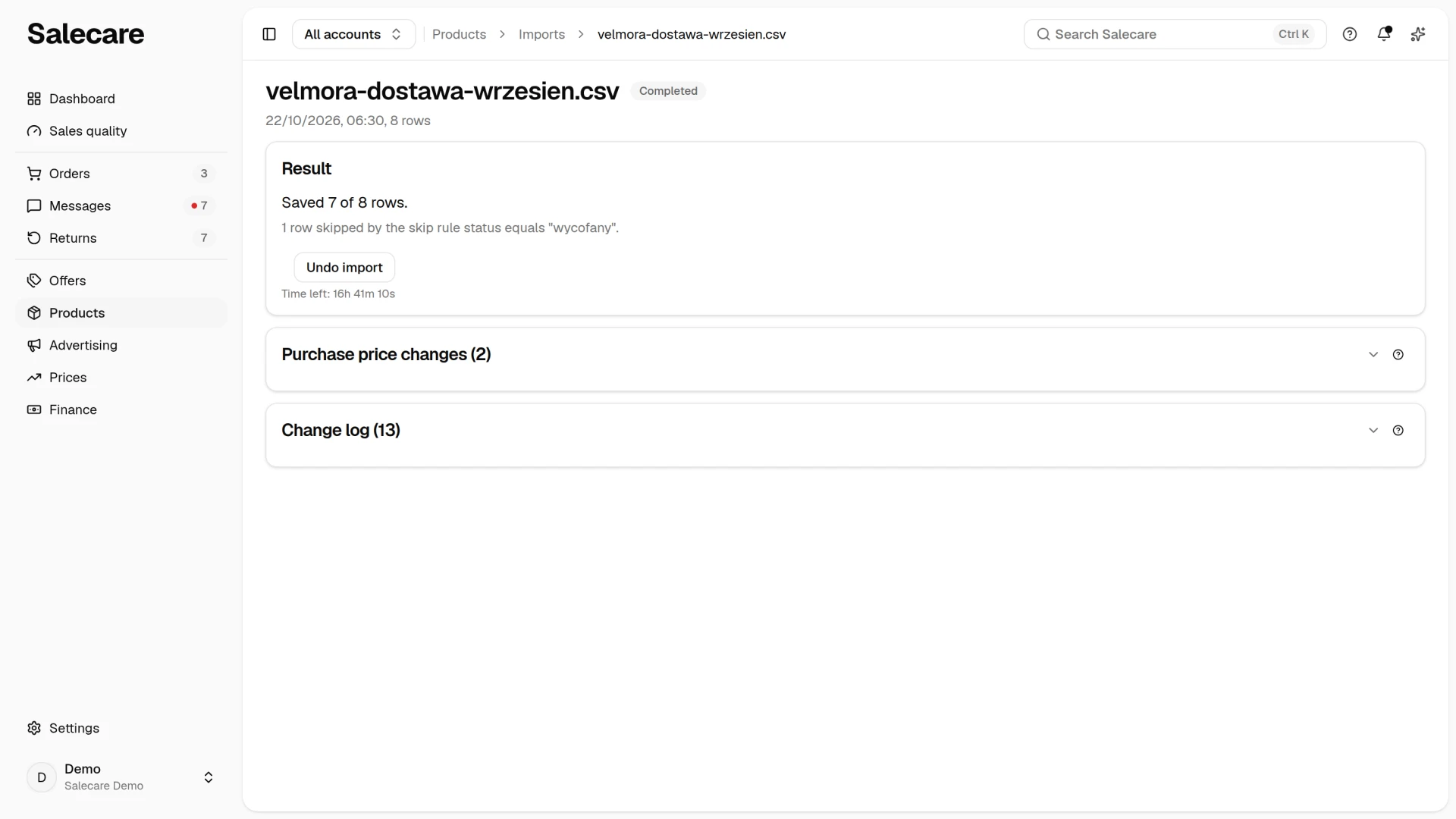The height and width of the screenshot is (819, 1456).
Task: Click the Undo import button
Action: (x=344, y=268)
